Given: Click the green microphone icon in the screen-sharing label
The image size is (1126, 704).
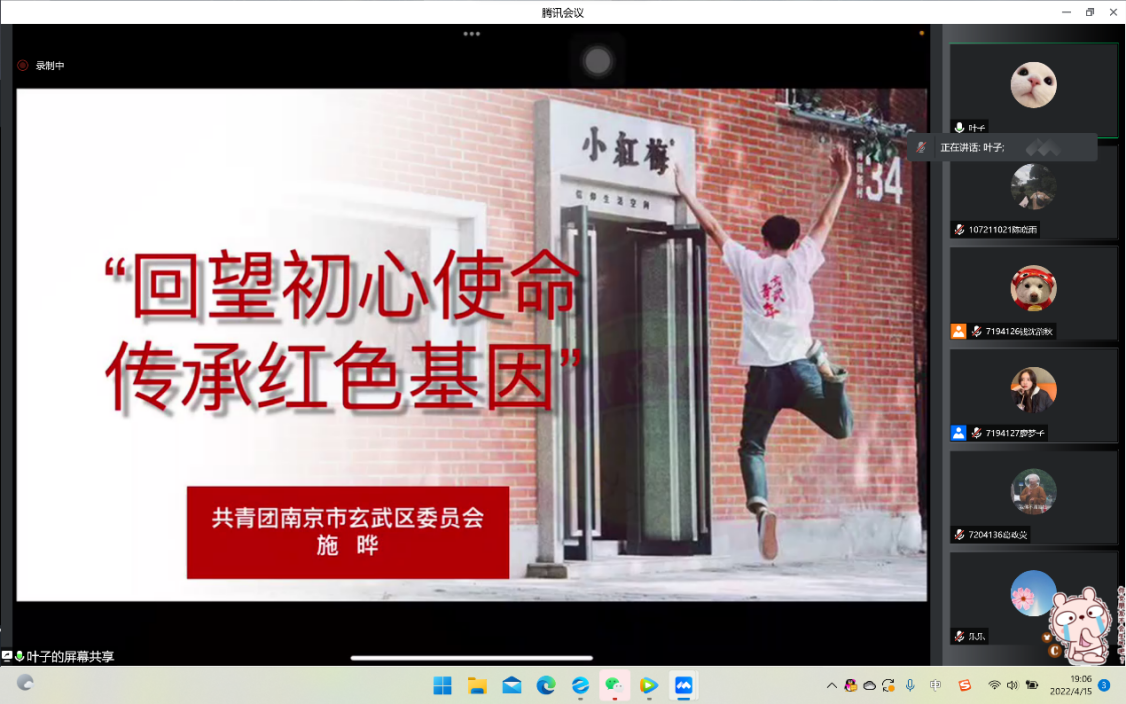Looking at the screenshot, I should (19, 657).
